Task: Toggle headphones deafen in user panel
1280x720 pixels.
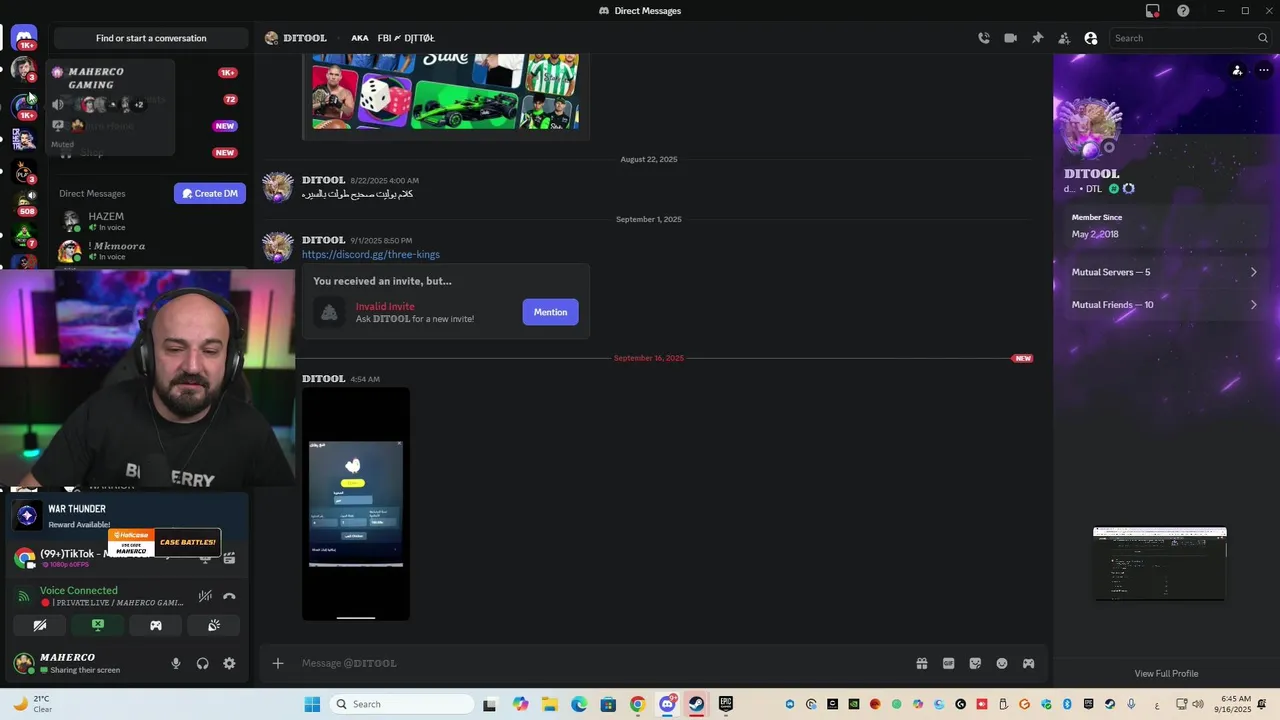Action: [203, 663]
